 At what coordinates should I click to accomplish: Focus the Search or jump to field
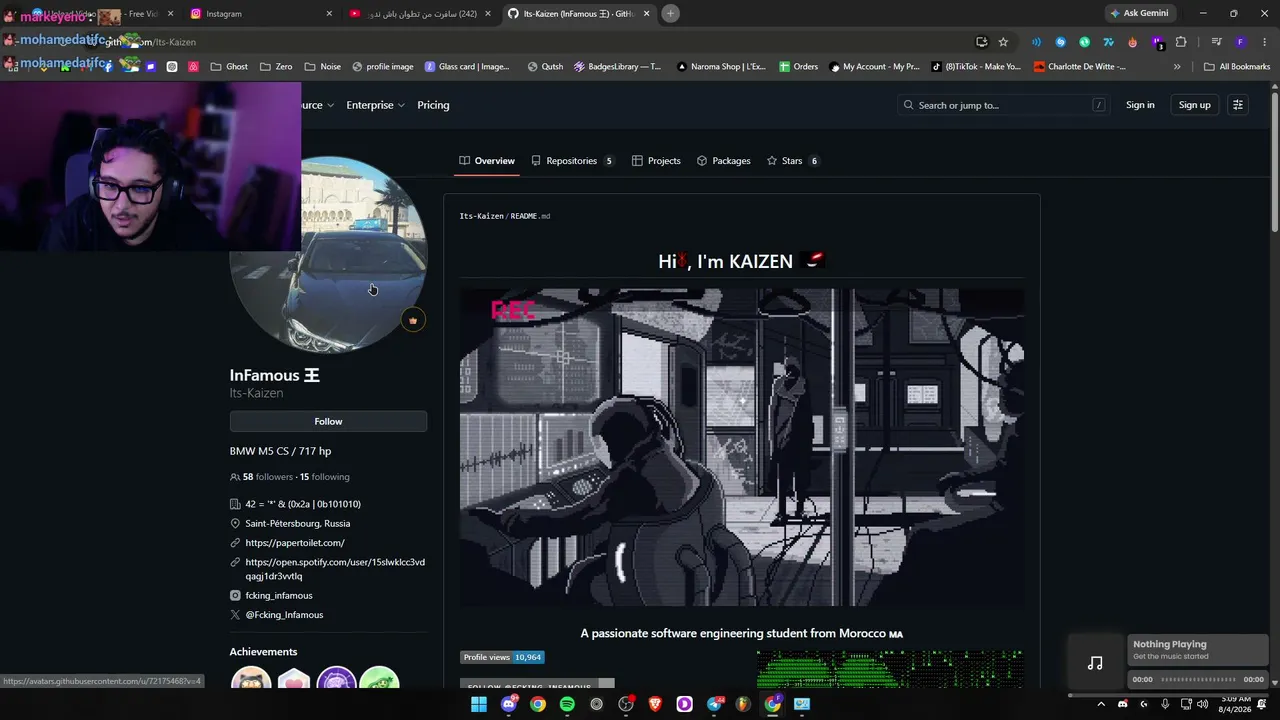point(1004,105)
